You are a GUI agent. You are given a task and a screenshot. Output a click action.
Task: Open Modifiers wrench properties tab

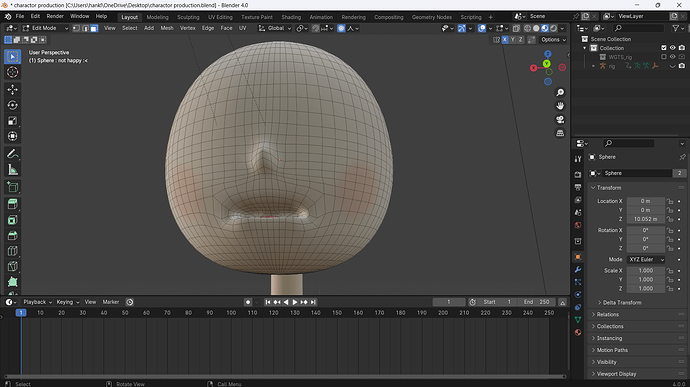(578, 269)
